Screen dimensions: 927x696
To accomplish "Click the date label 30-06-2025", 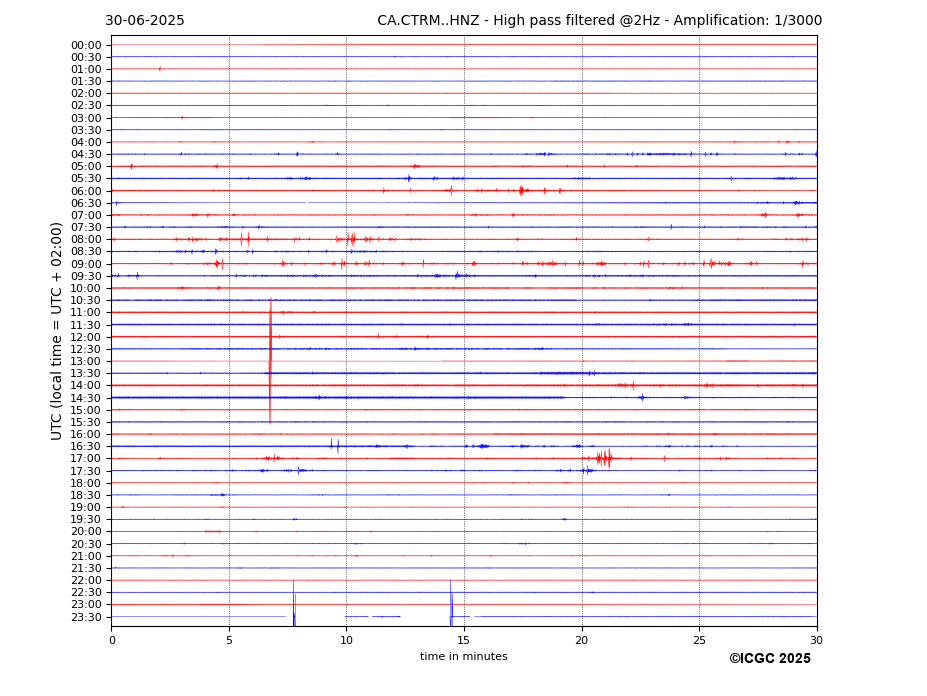I will [145, 21].
